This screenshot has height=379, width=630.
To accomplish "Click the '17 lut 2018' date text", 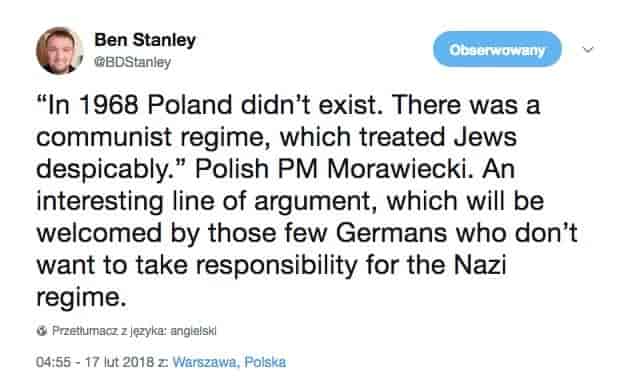I will (x=120, y=362).
